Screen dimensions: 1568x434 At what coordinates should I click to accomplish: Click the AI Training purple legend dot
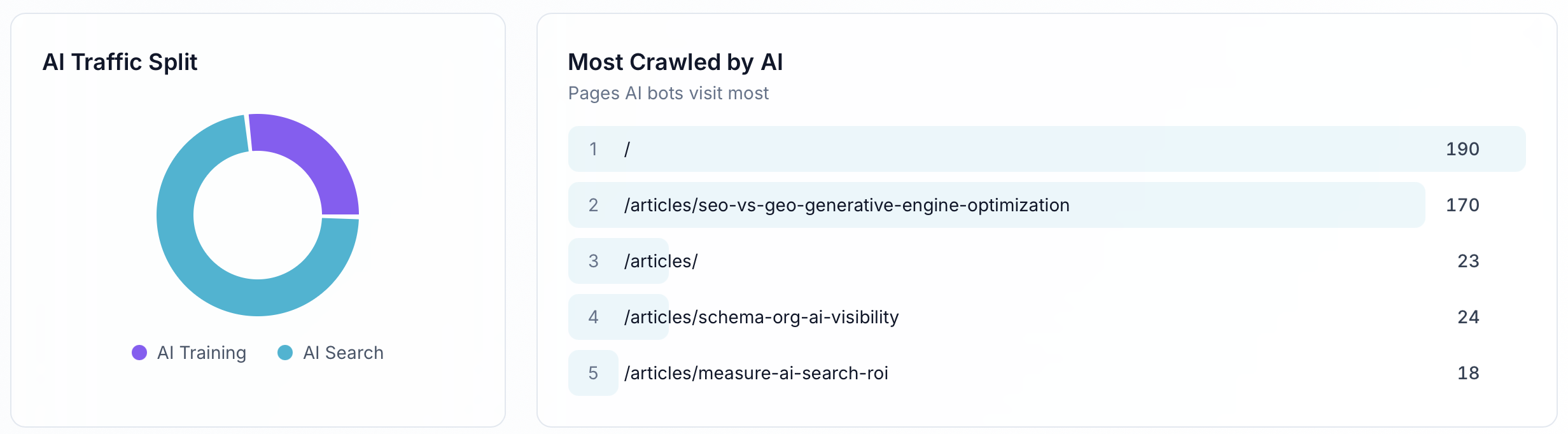pyautogui.click(x=139, y=352)
